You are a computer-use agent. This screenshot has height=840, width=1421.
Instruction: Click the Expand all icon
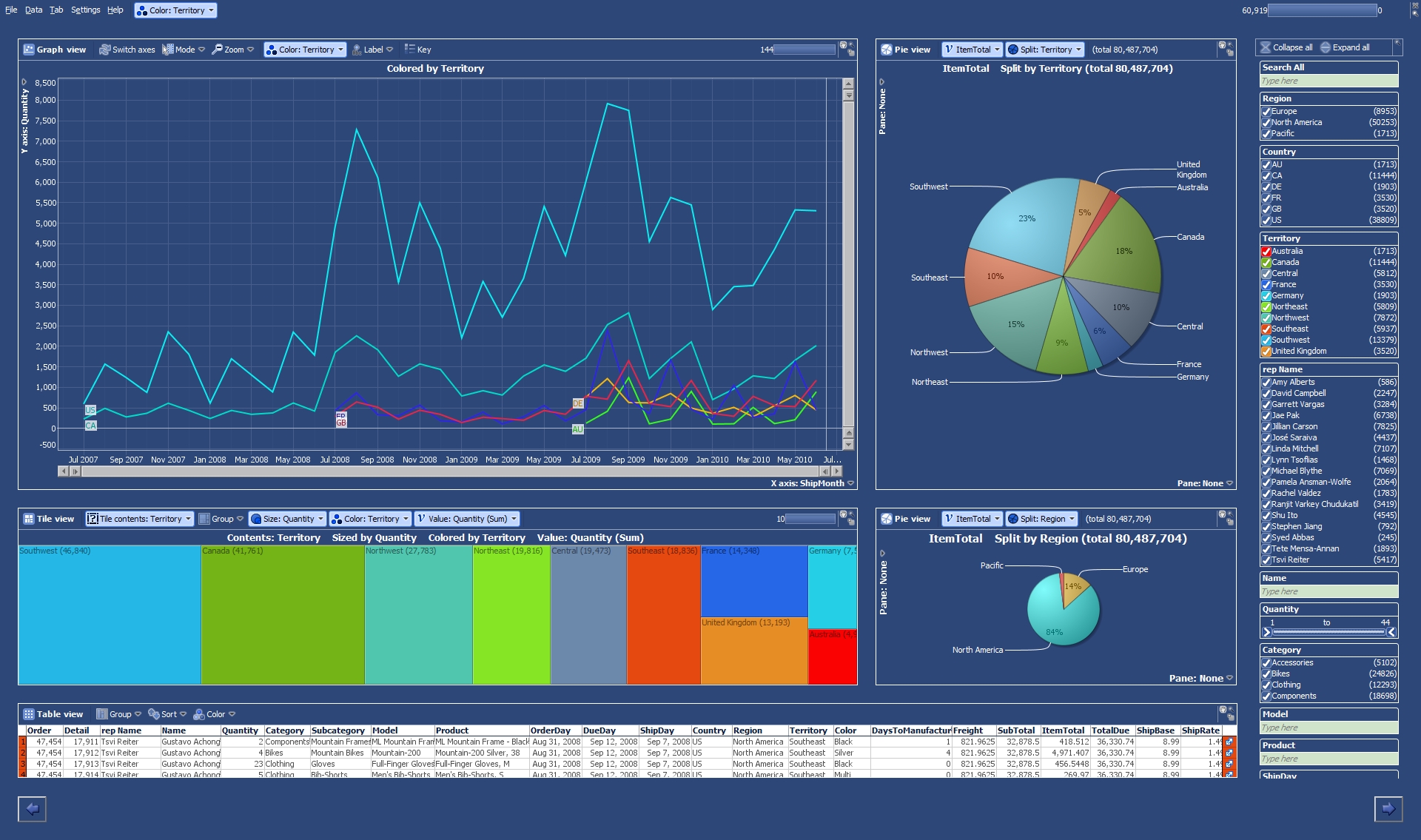point(1326,47)
